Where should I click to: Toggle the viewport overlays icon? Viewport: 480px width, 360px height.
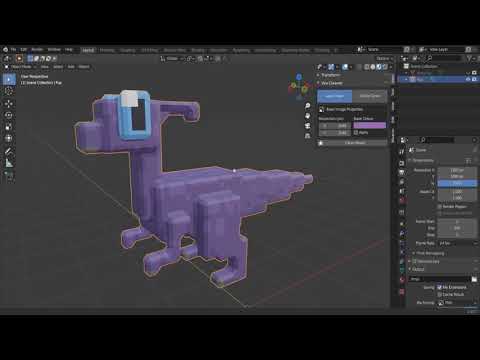click(345, 67)
